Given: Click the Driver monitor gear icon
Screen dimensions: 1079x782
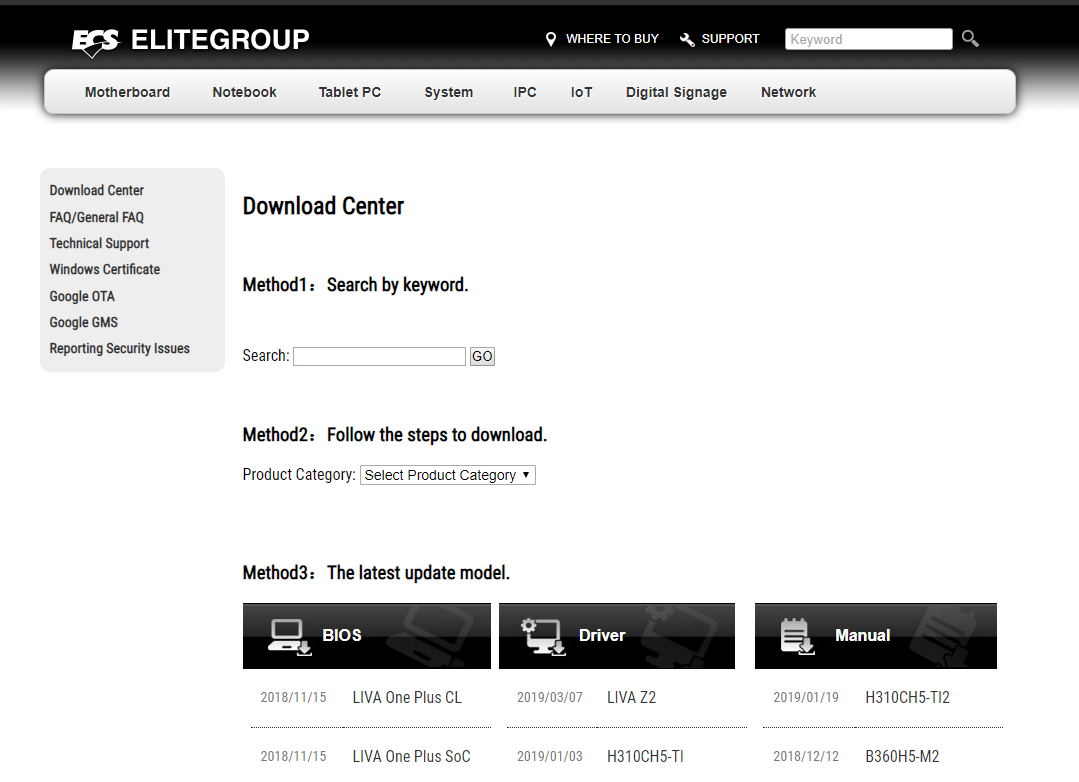Looking at the screenshot, I should tap(543, 636).
